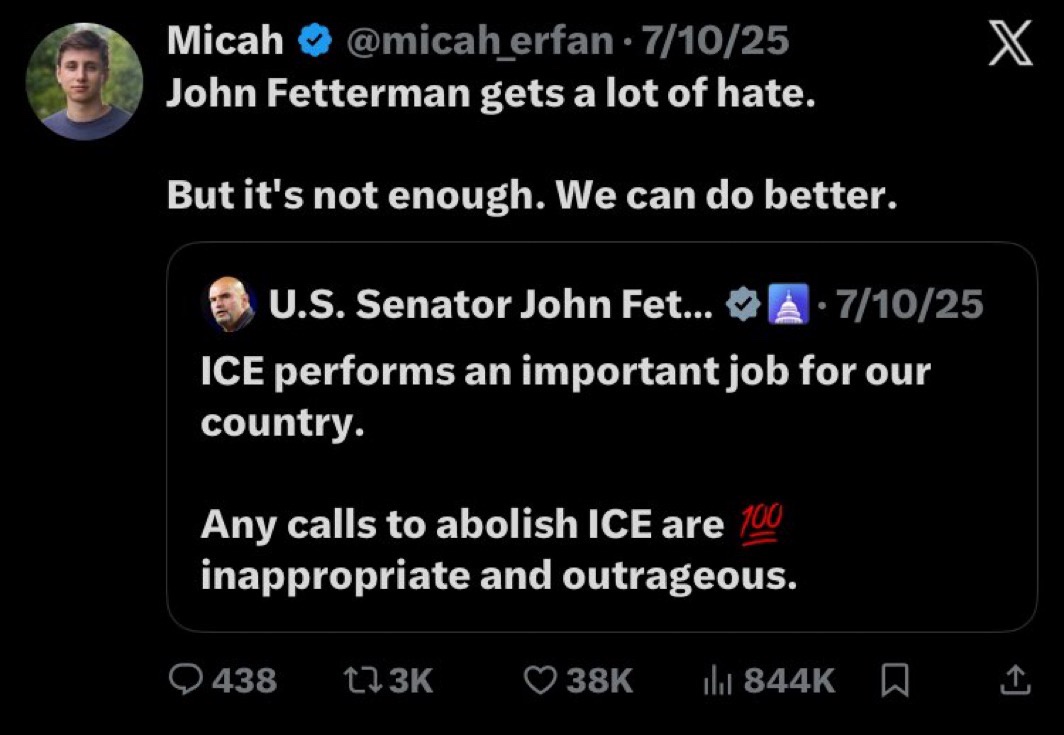Screen dimensions: 1064x735
Task: Click the X logo icon
Action: [1009, 46]
